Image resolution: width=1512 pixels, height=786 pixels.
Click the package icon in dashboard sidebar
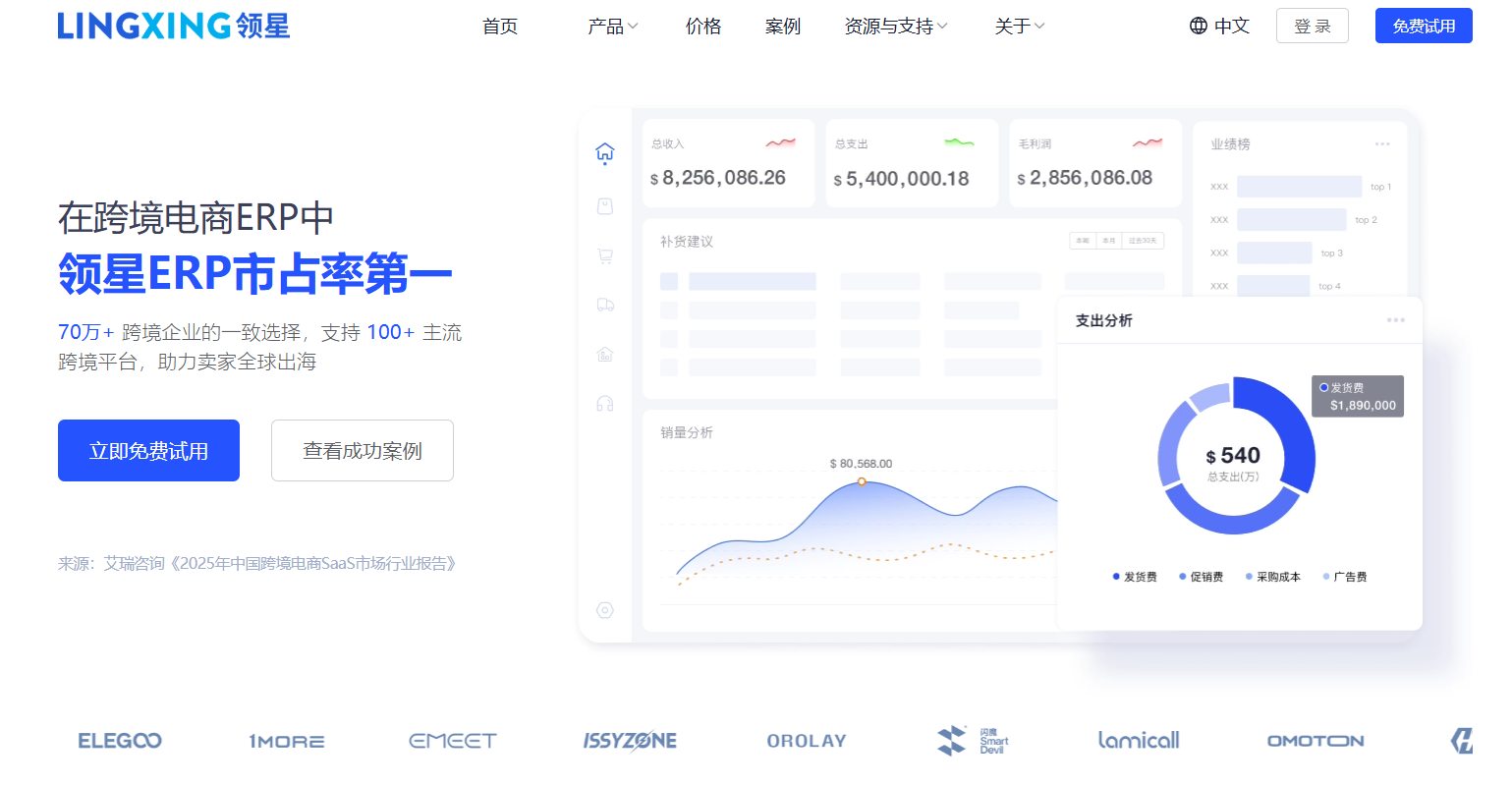(605, 205)
